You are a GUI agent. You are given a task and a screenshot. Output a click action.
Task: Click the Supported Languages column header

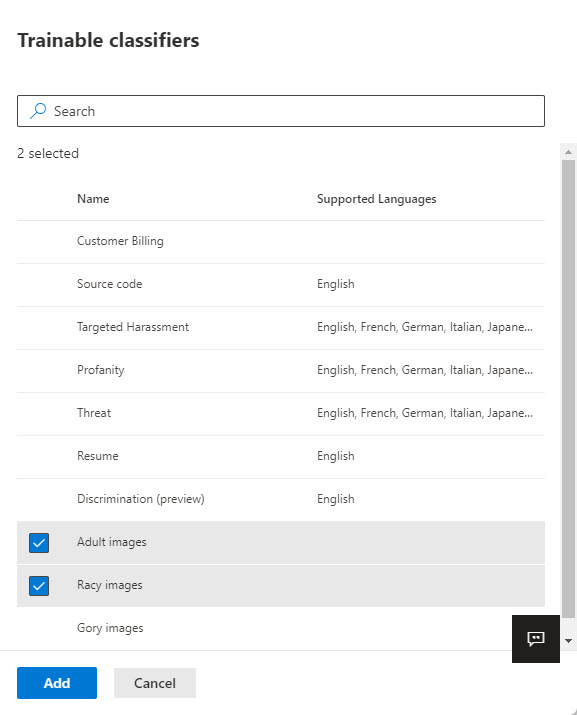click(376, 199)
